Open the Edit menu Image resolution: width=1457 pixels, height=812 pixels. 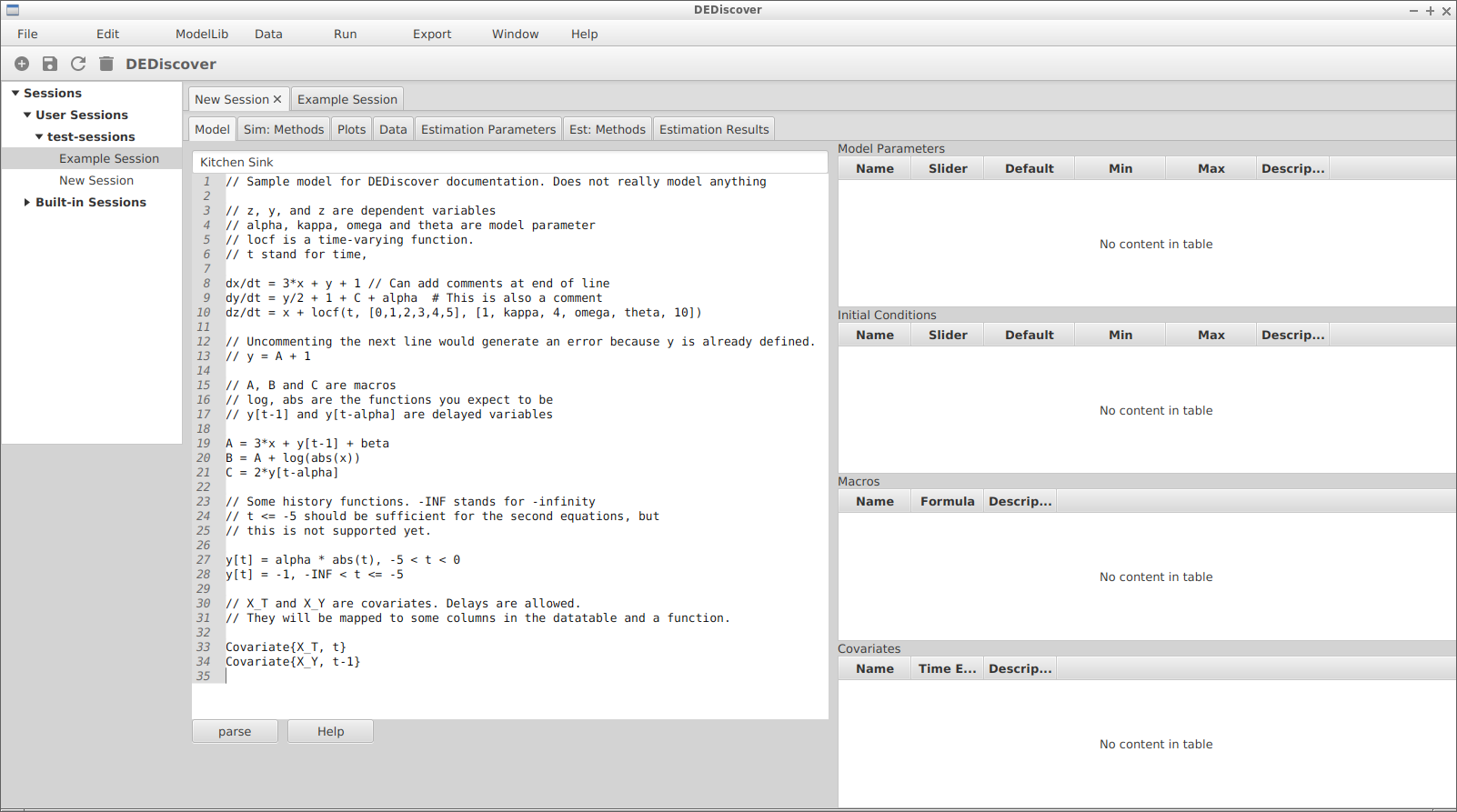pyautogui.click(x=107, y=34)
